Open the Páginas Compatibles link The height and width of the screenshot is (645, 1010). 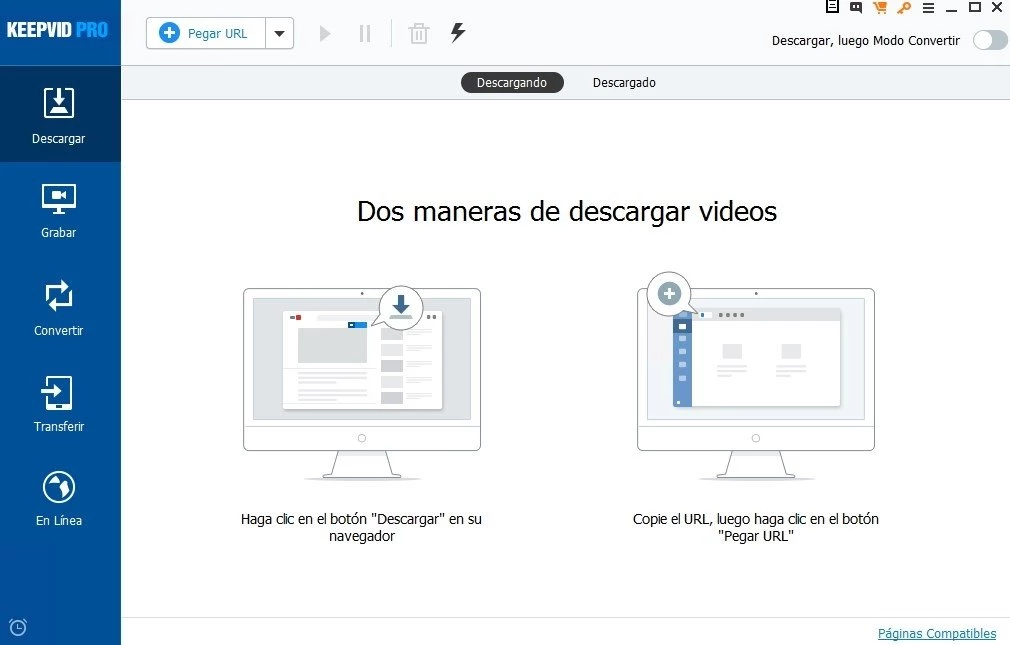click(936, 633)
